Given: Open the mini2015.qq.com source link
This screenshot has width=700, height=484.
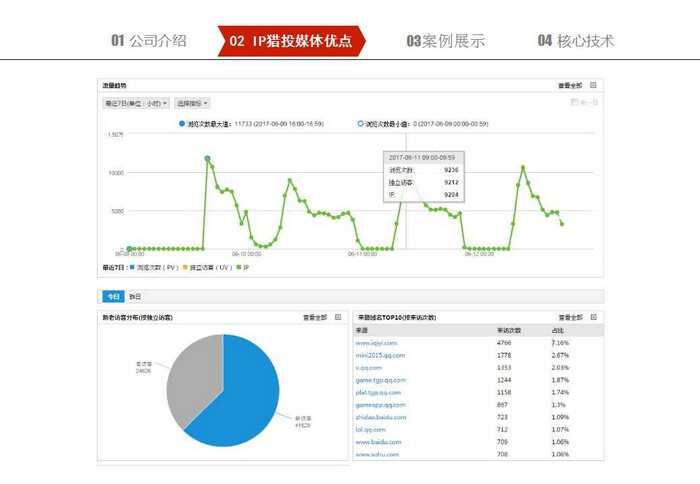Looking at the screenshot, I should (380, 355).
